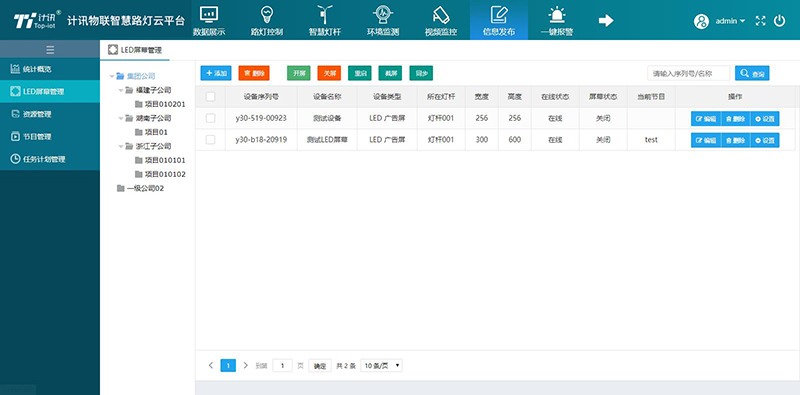Viewport: 800px width, 395px height.
Task: Open the 数据展示 monitor icon
Action: pyautogui.click(x=208, y=15)
